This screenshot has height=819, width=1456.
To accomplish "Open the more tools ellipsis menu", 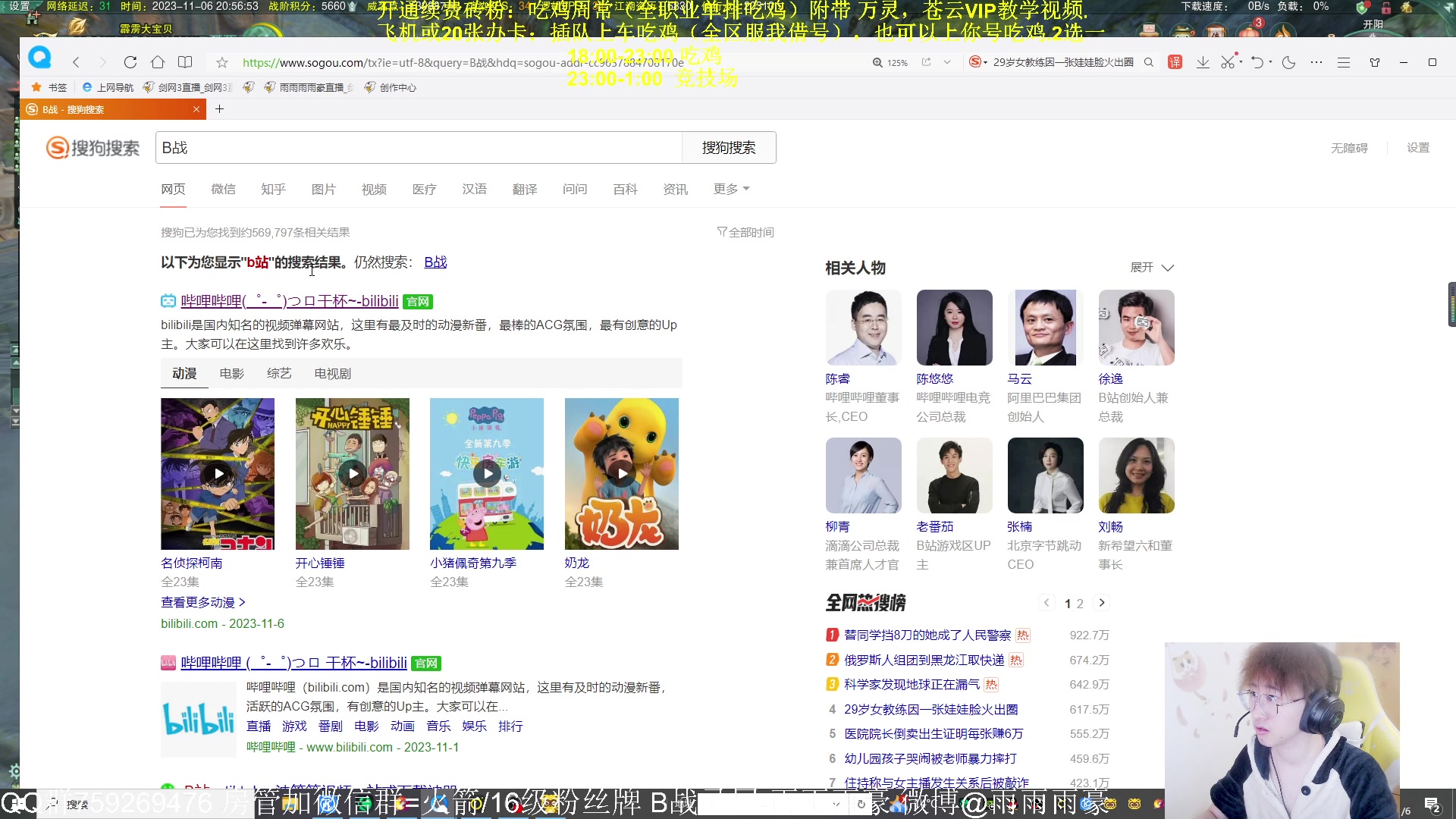I will click(x=1316, y=62).
